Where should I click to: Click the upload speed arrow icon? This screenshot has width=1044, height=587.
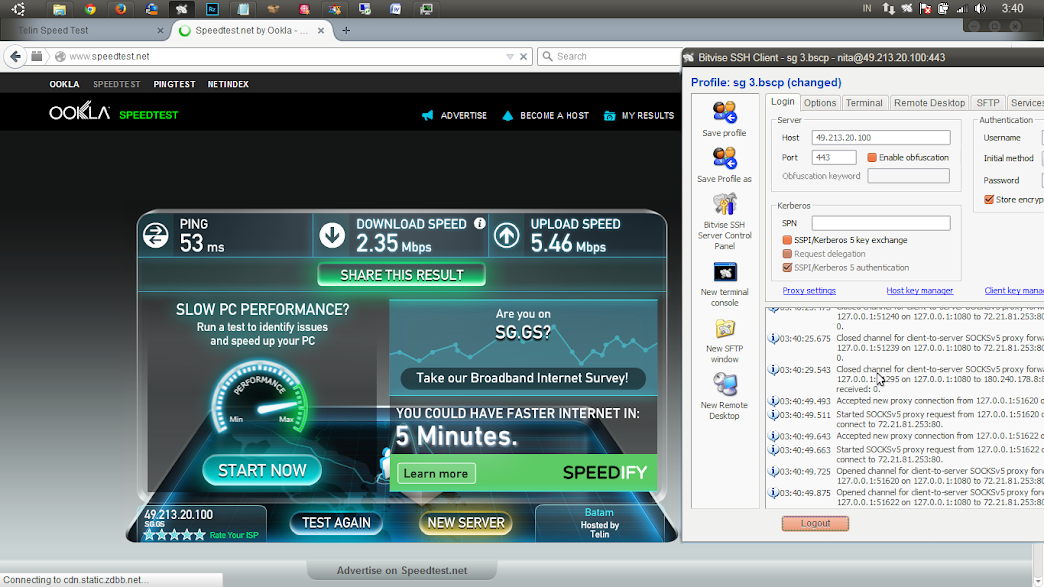[507, 235]
